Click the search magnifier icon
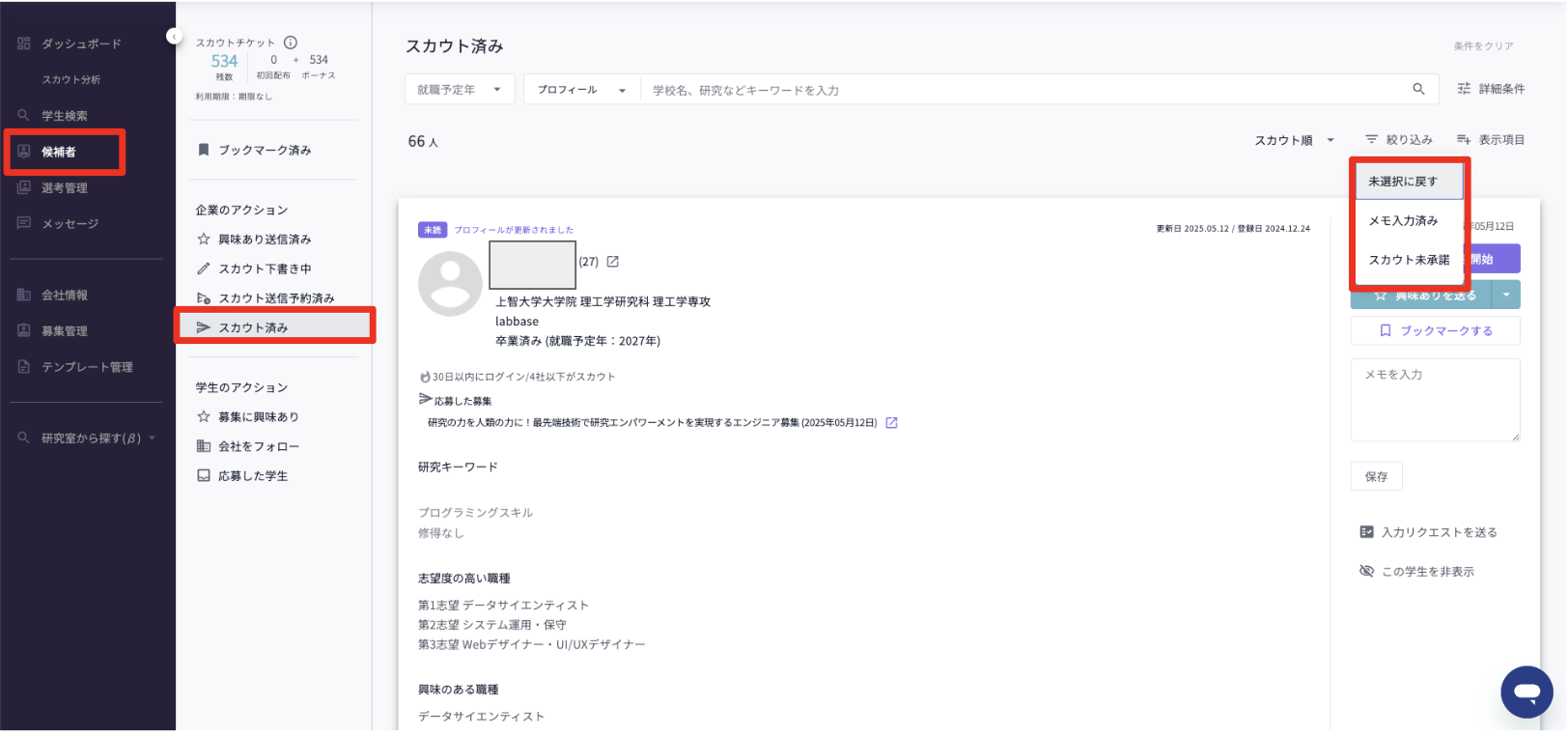This screenshot has height=736, width=1568. tap(1418, 89)
